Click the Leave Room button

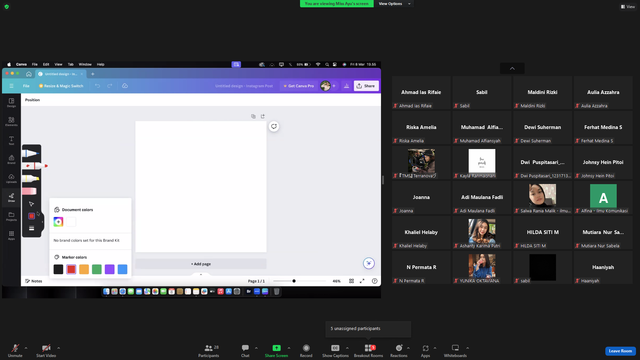[620, 351]
